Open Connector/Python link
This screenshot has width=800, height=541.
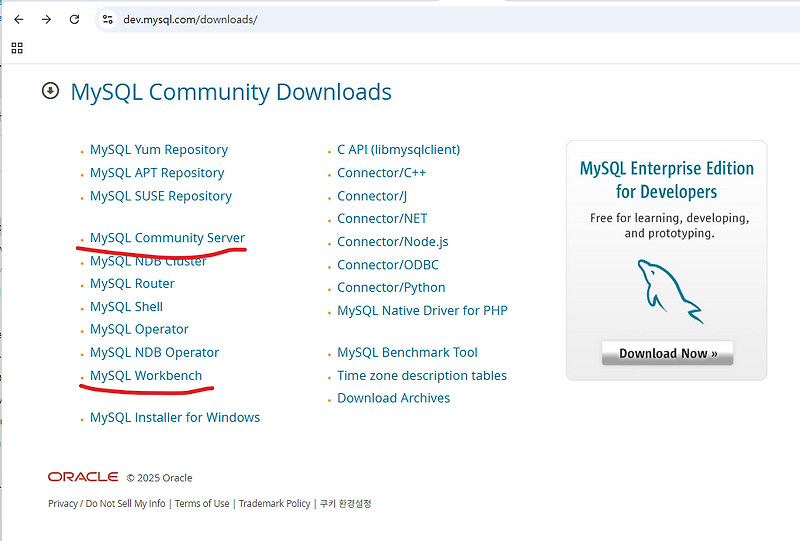point(391,287)
